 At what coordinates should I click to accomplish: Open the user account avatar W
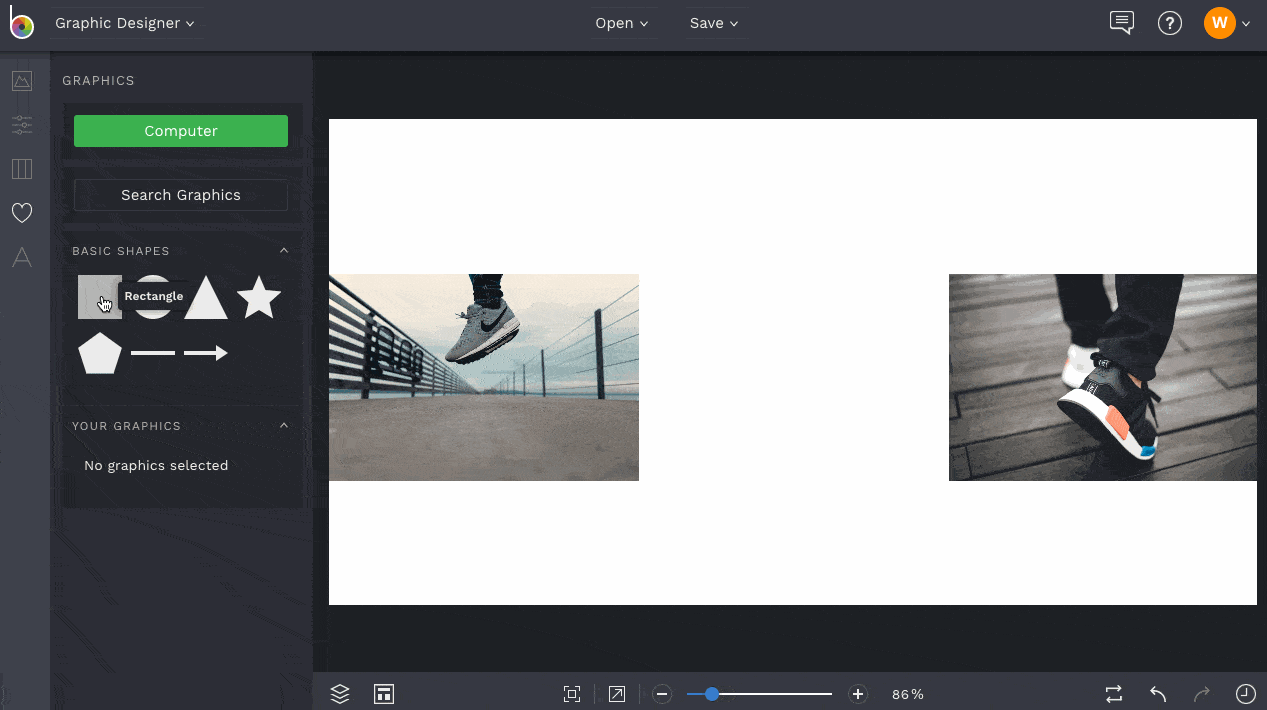click(x=1220, y=23)
